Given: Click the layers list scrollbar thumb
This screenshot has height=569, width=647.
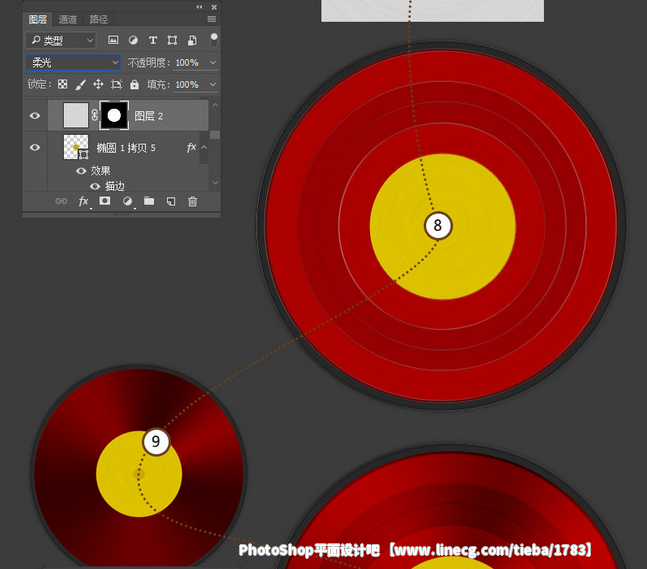Looking at the screenshot, I should (x=215, y=135).
